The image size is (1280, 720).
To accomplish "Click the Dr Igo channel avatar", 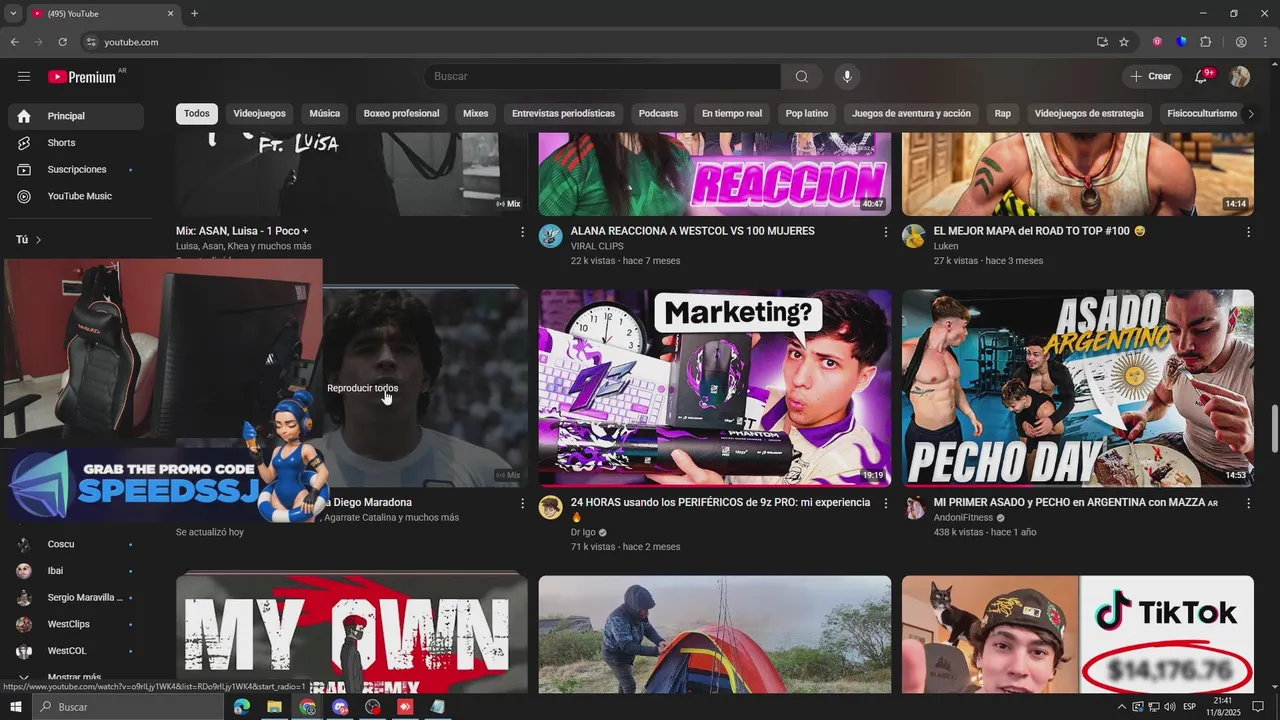I will coord(550,507).
